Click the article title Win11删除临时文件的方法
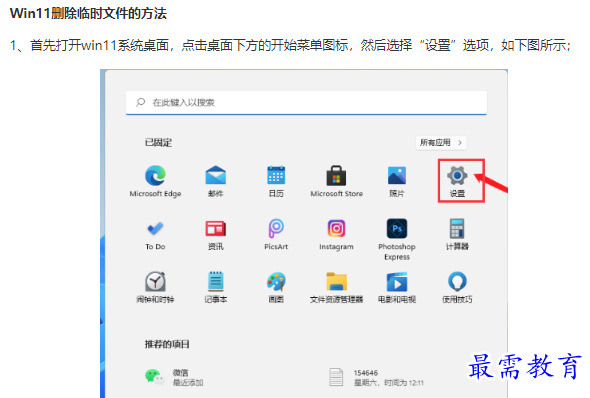The width and height of the screenshot is (590, 398). (88, 14)
